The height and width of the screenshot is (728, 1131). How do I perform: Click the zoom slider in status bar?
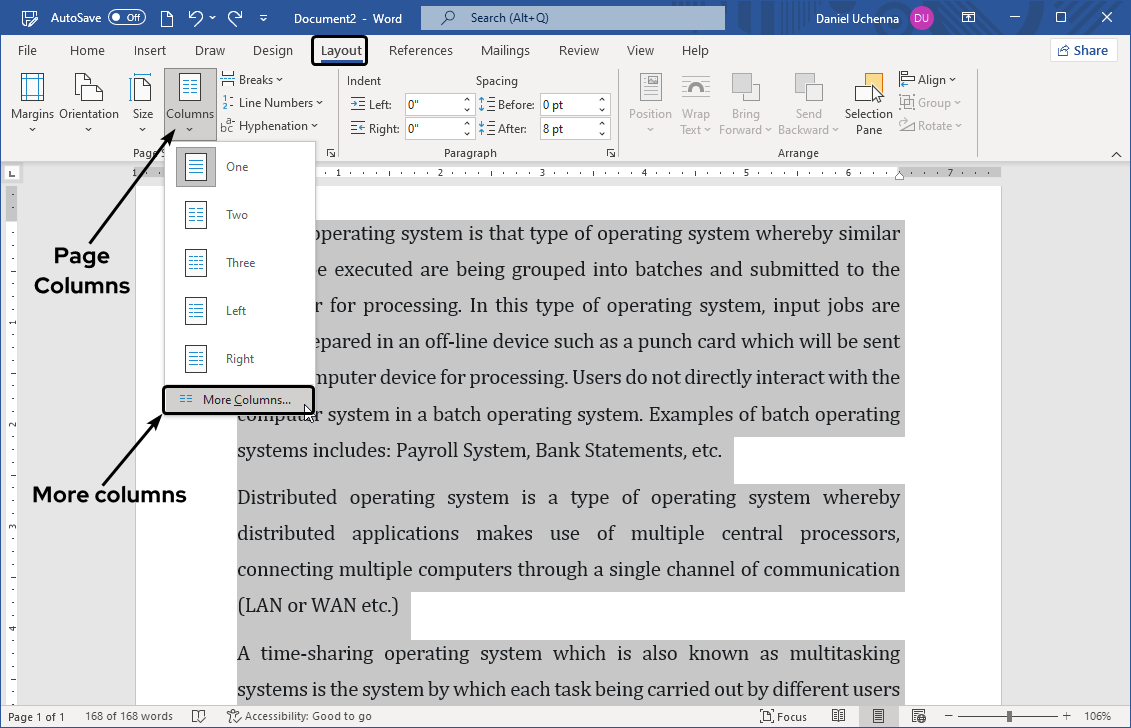(x=1009, y=716)
